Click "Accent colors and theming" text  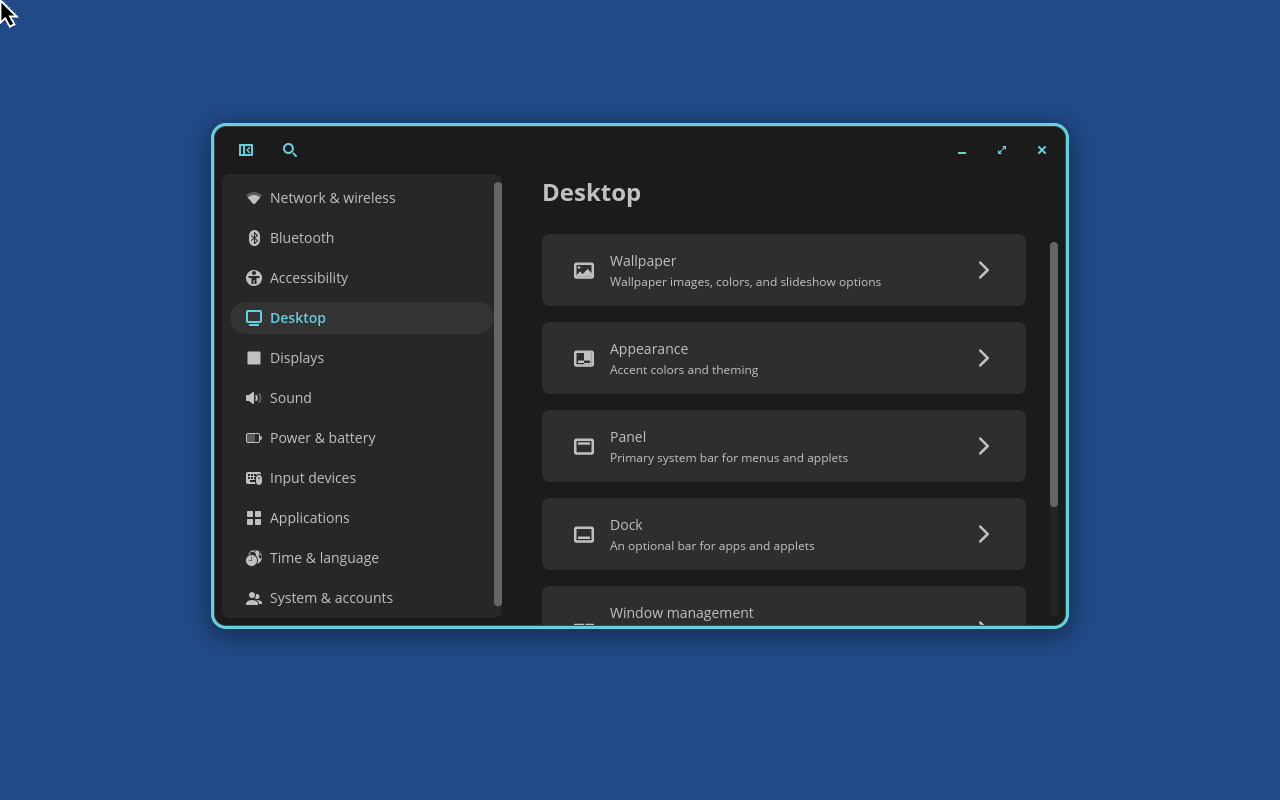coord(684,370)
